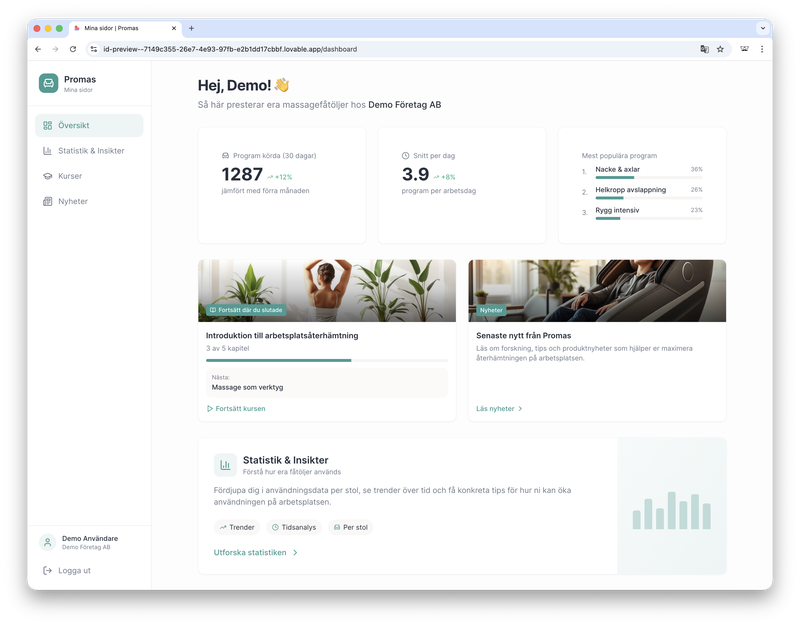Image resolution: width=800 pixels, height=626 pixels.
Task: Click the Promas logo icon in sidebar
Action: point(48,84)
